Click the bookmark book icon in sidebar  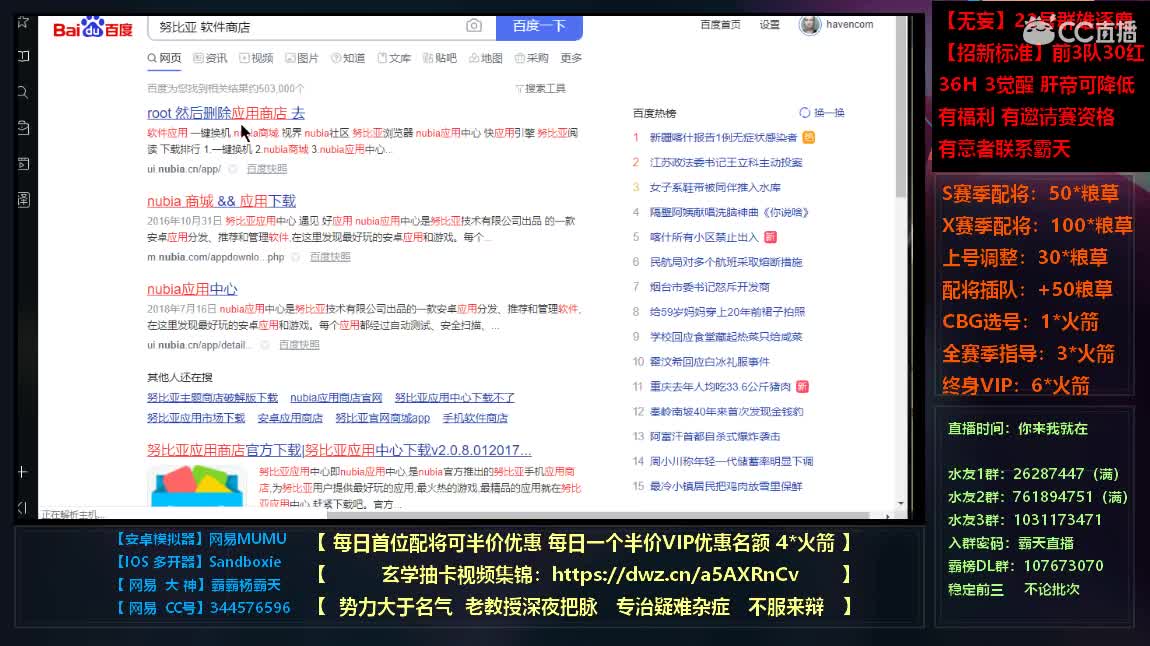pyautogui.click(x=23, y=56)
